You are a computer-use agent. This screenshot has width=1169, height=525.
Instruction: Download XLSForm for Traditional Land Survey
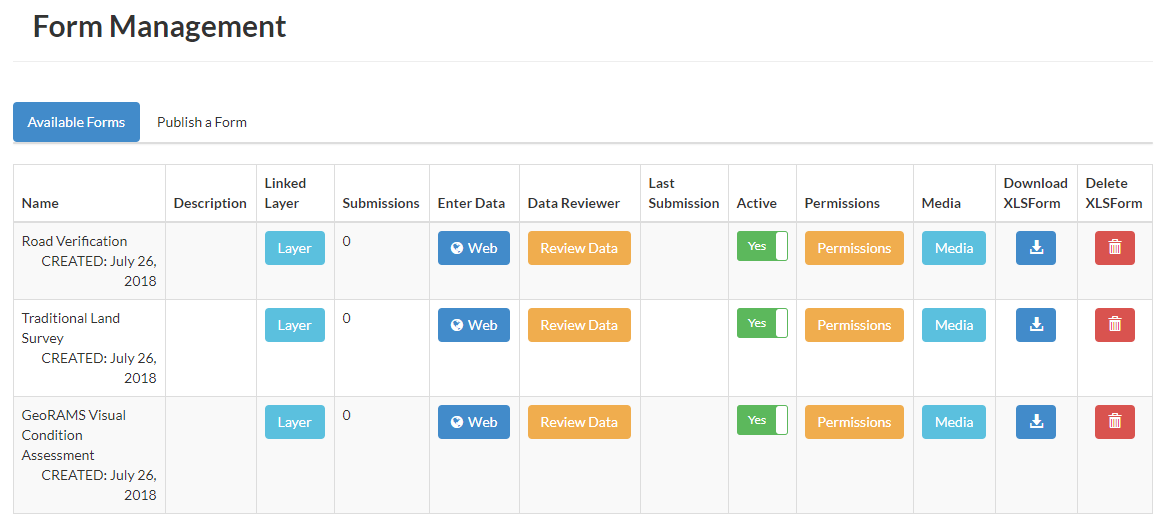point(1036,325)
